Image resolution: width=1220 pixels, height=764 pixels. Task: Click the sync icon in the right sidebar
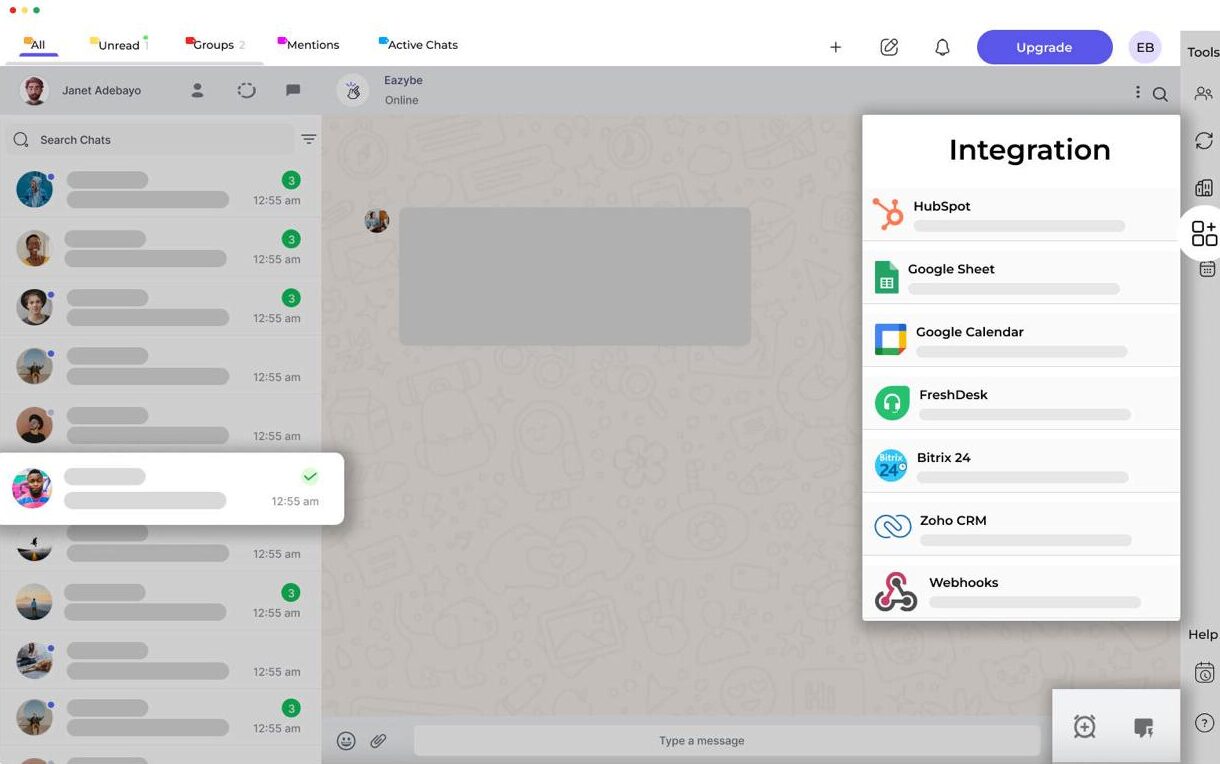1203,140
